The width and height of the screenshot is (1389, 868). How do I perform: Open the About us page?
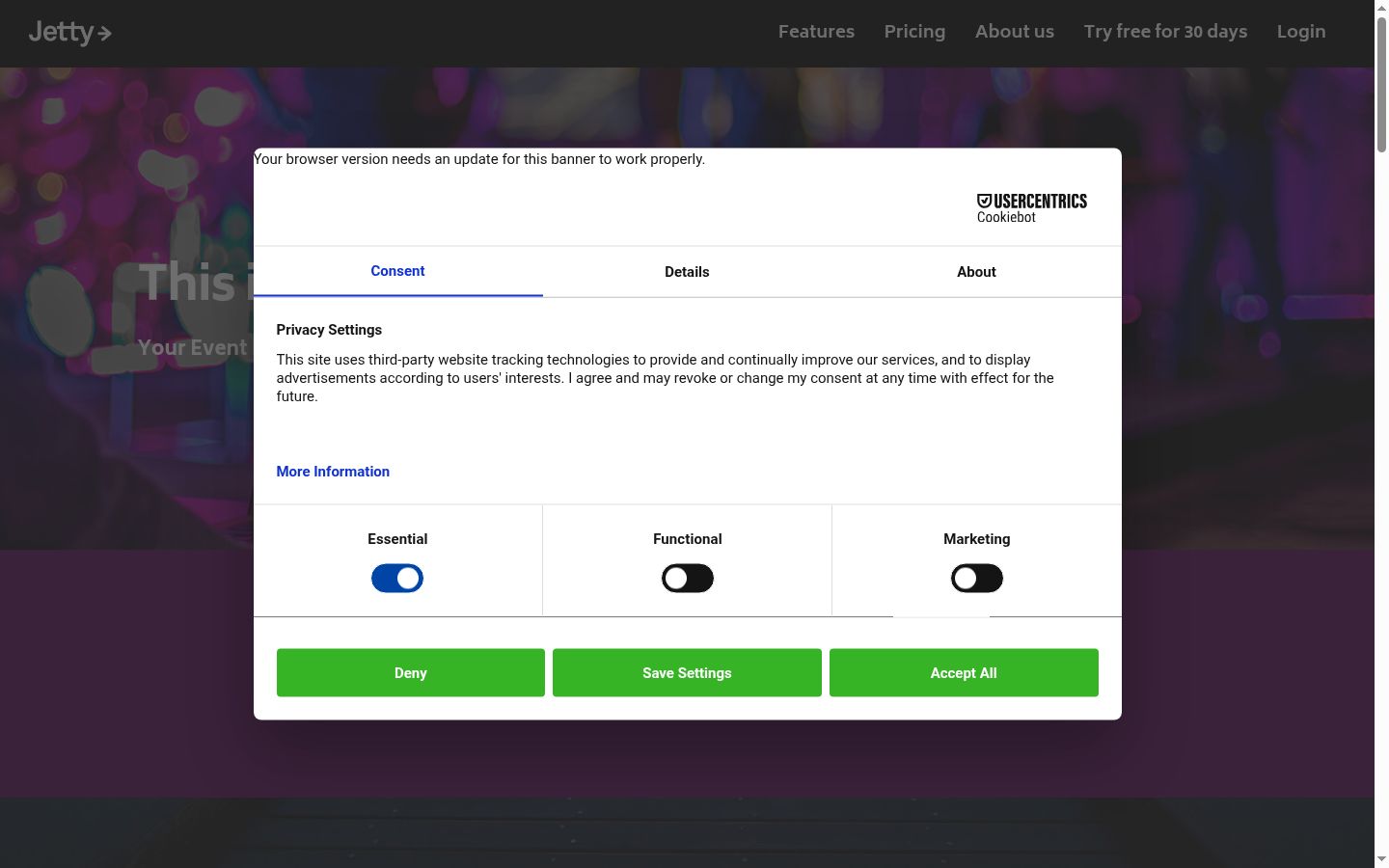point(1014,31)
